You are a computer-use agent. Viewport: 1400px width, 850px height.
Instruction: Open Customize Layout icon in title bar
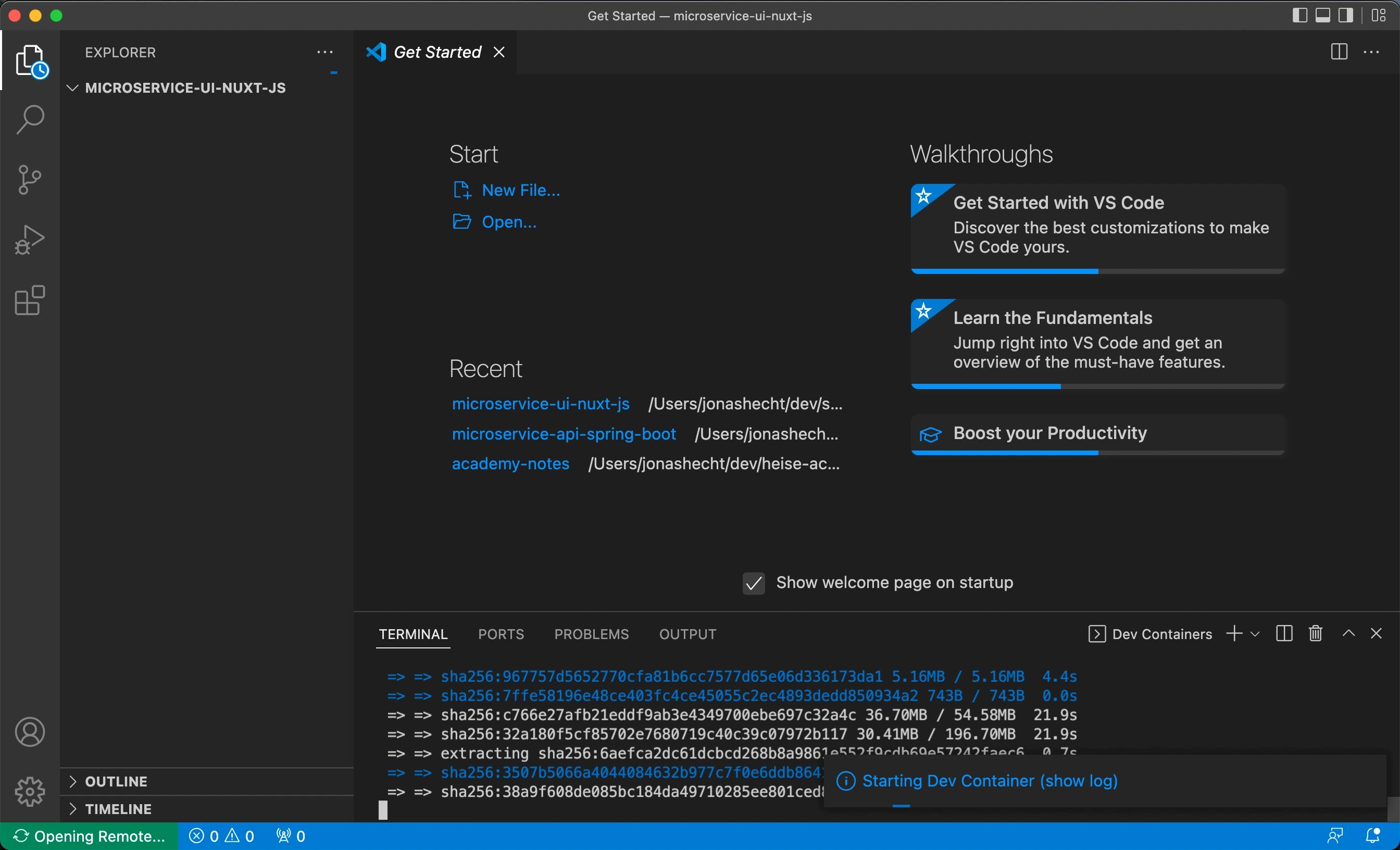1379,15
